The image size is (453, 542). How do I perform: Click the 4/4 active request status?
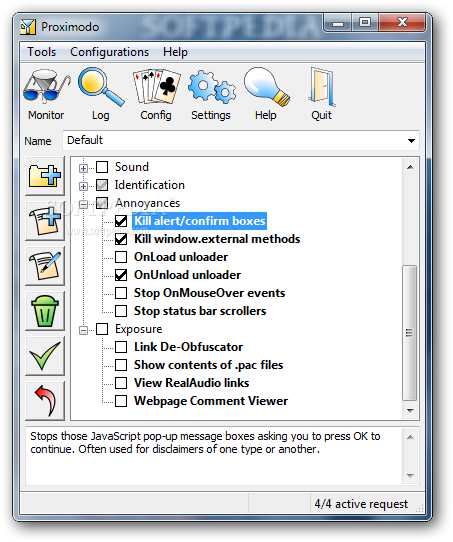(x=361, y=504)
